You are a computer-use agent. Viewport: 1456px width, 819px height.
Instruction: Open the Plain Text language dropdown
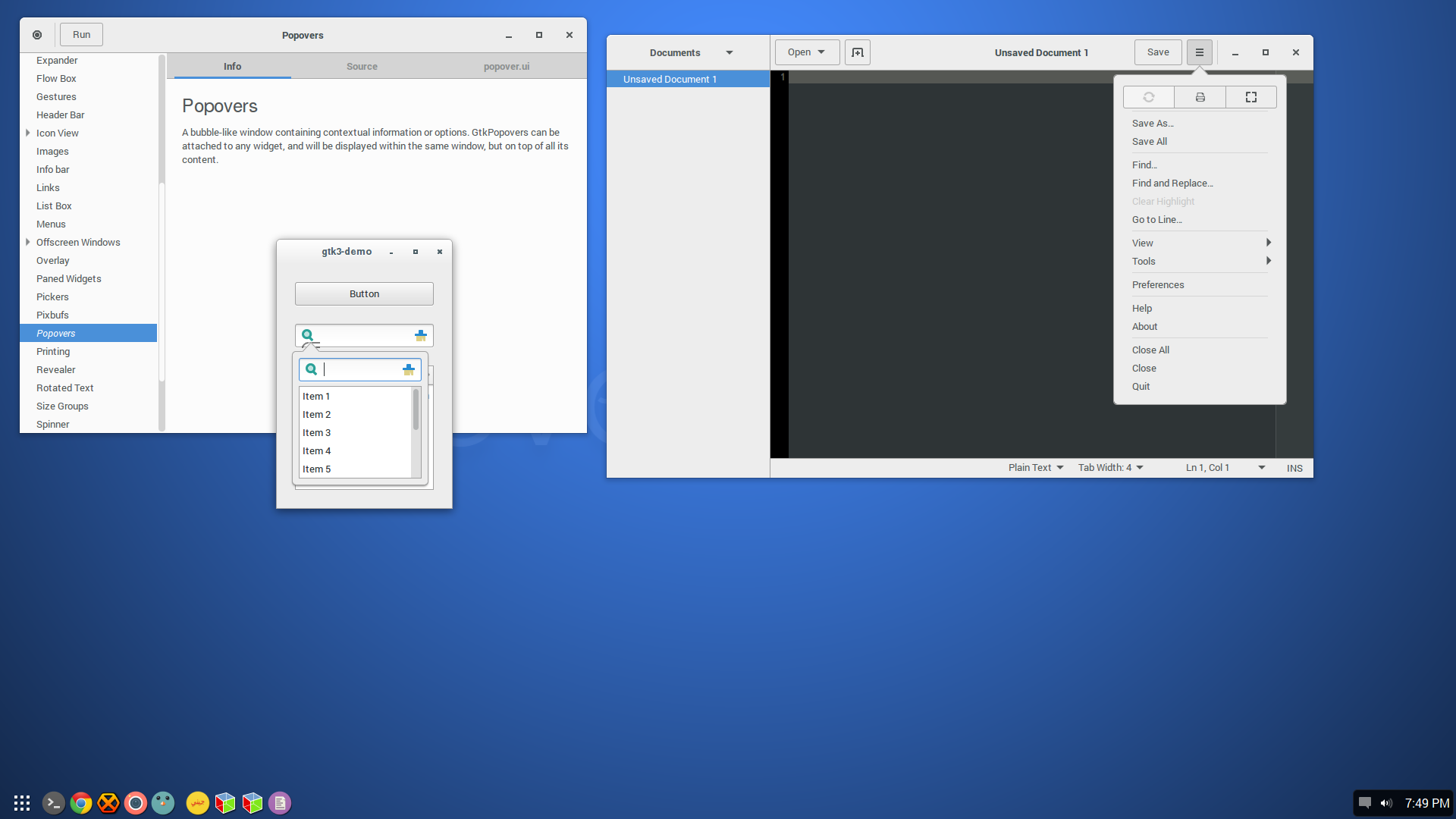(x=1036, y=468)
